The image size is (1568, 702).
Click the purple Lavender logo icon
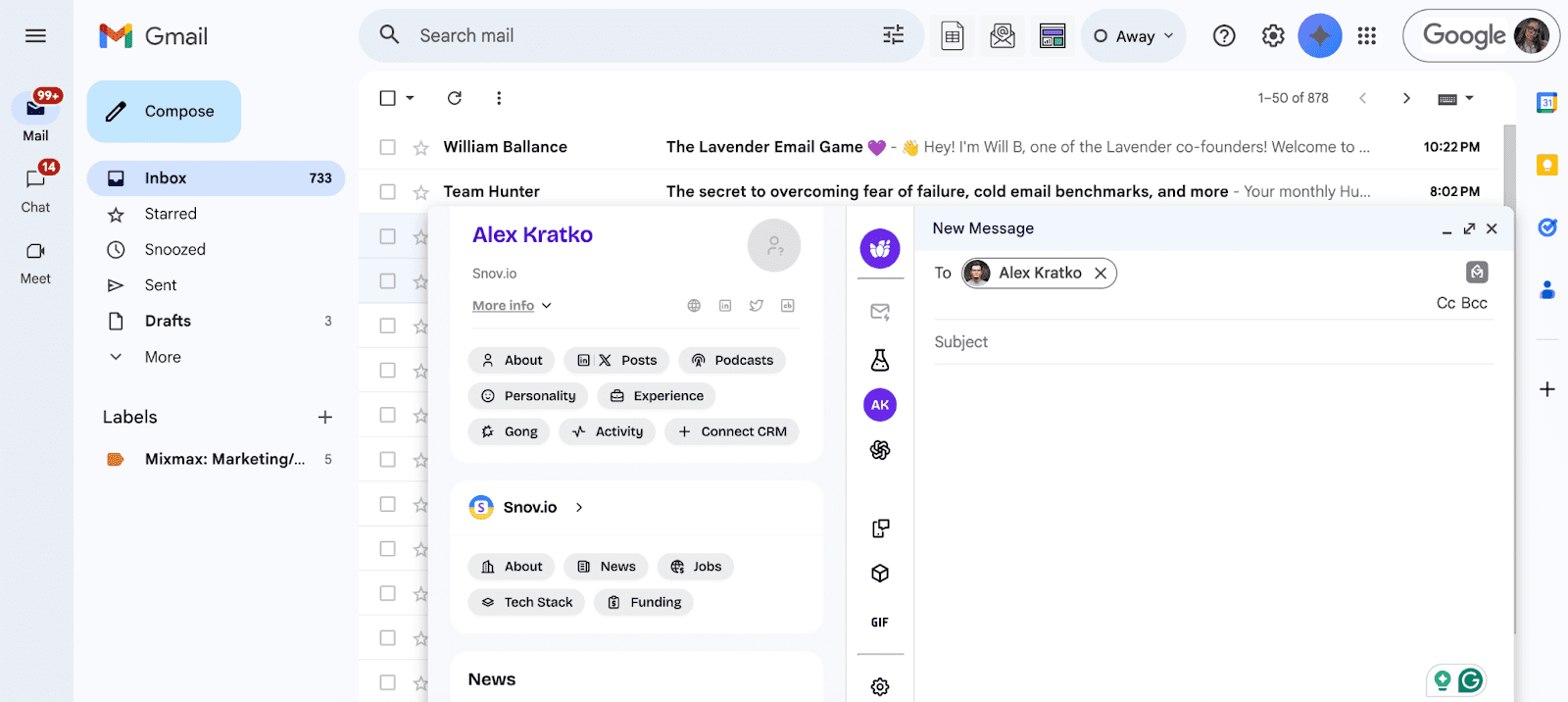880,249
